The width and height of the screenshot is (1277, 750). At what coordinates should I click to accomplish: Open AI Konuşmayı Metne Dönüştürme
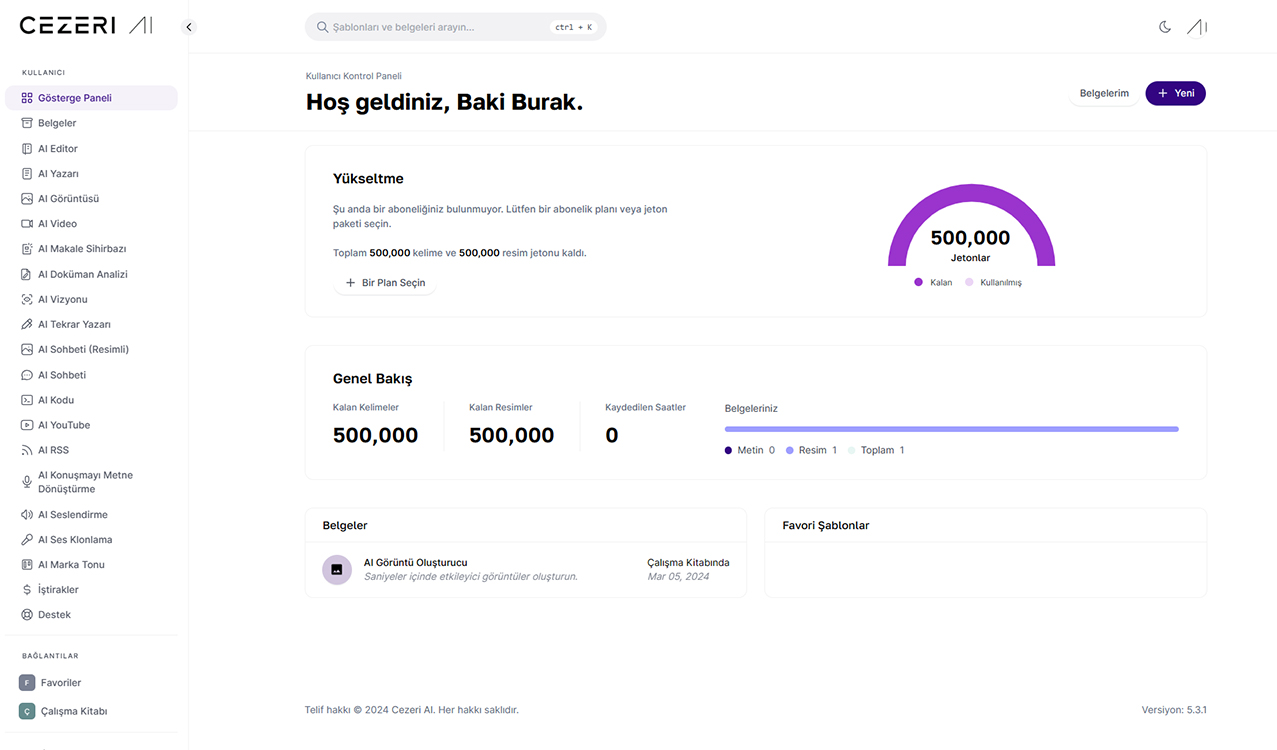click(x=85, y=481)
